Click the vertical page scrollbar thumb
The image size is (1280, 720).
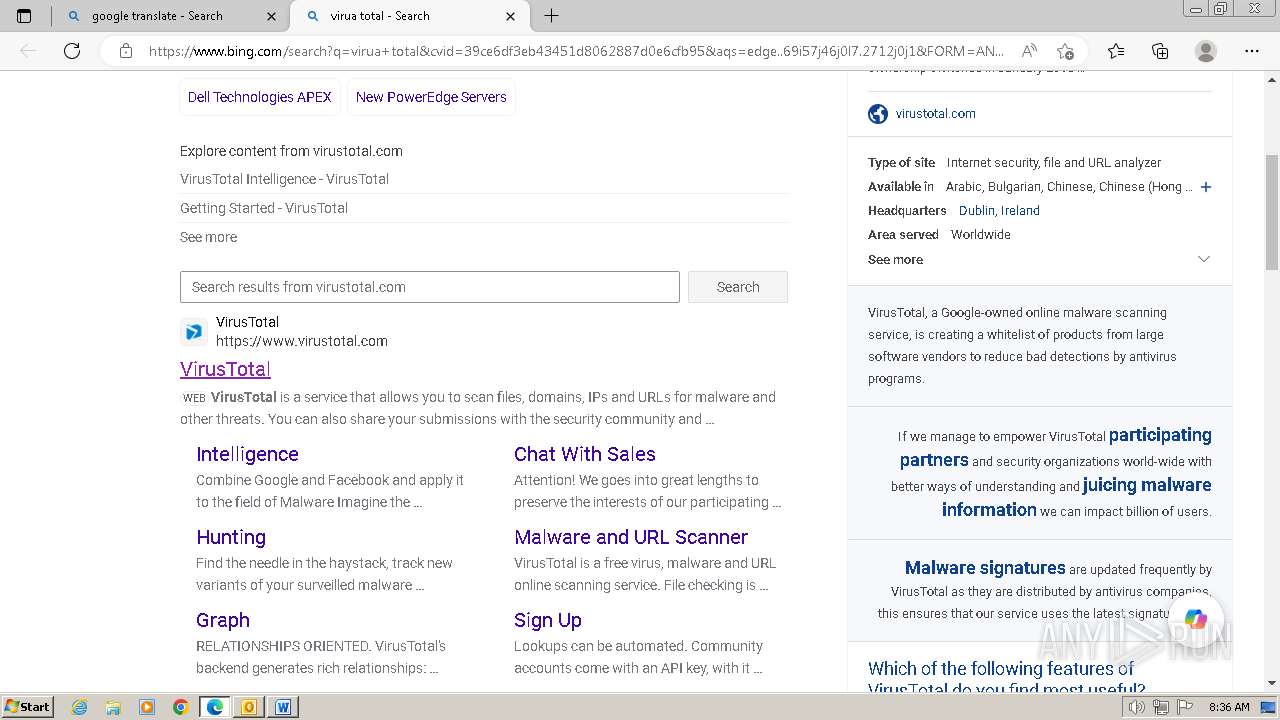click(x=1271, y=212)
